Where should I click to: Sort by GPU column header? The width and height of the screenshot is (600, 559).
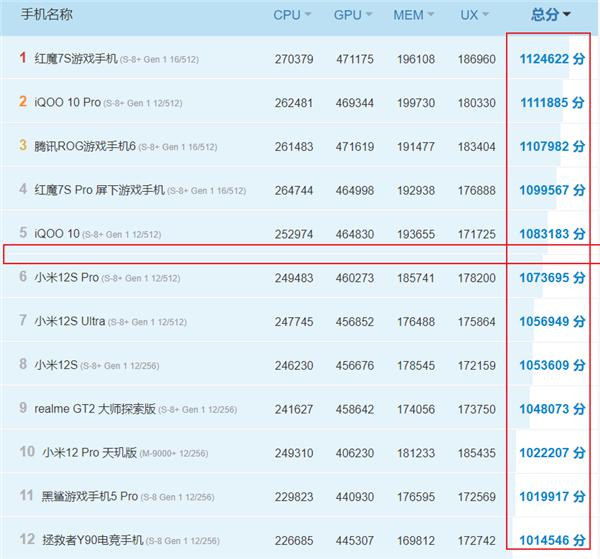click(352, 15)
